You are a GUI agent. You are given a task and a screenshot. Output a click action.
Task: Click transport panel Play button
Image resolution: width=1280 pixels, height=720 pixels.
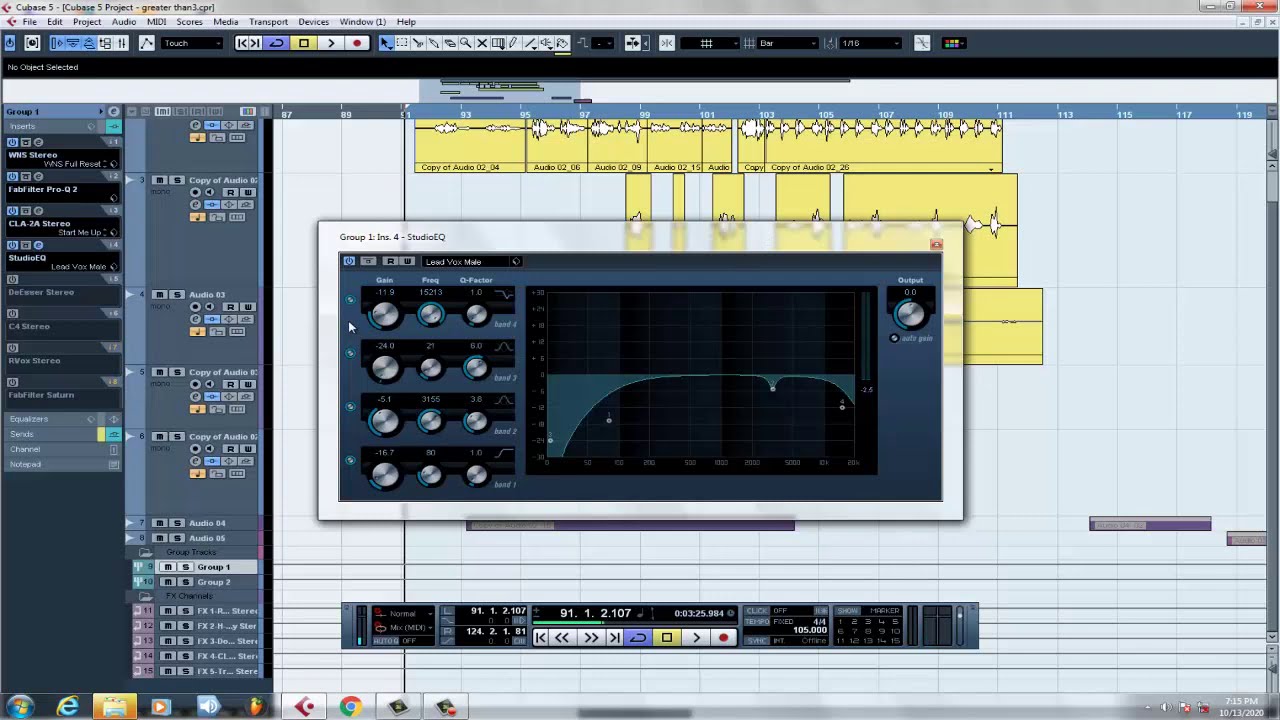point(696,637)
